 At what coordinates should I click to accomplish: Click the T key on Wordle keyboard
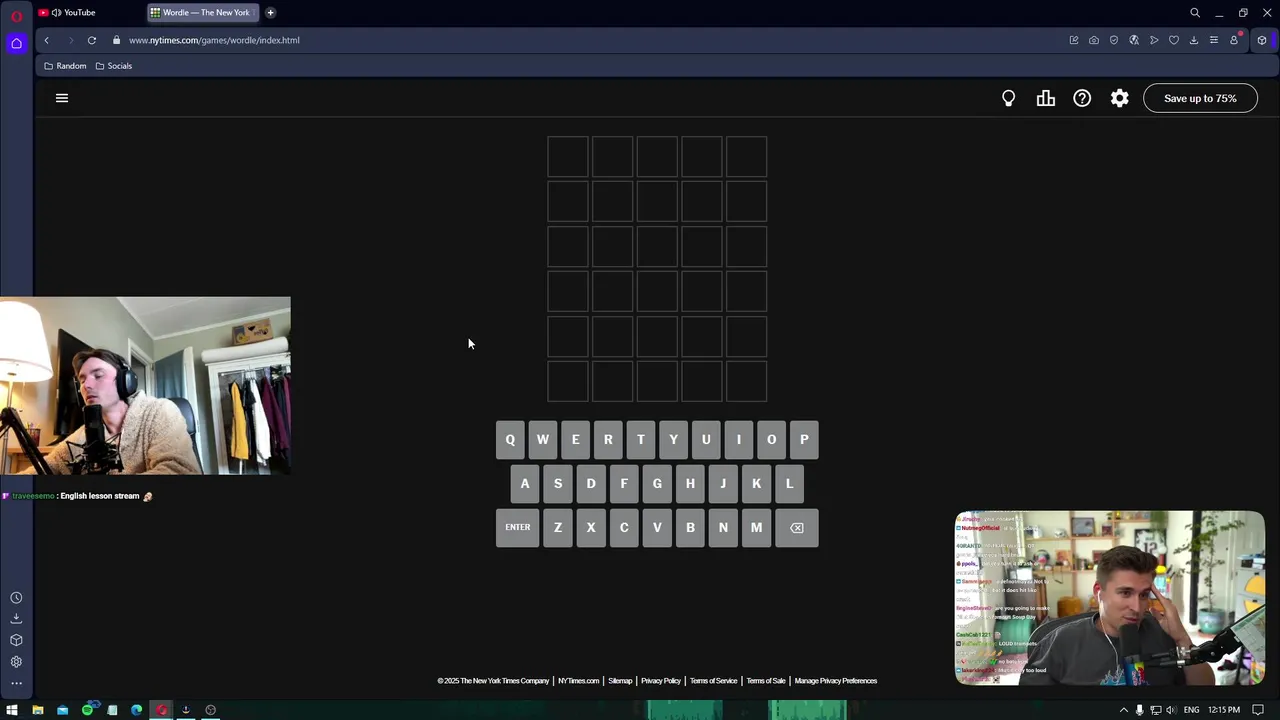coord(641,440)
